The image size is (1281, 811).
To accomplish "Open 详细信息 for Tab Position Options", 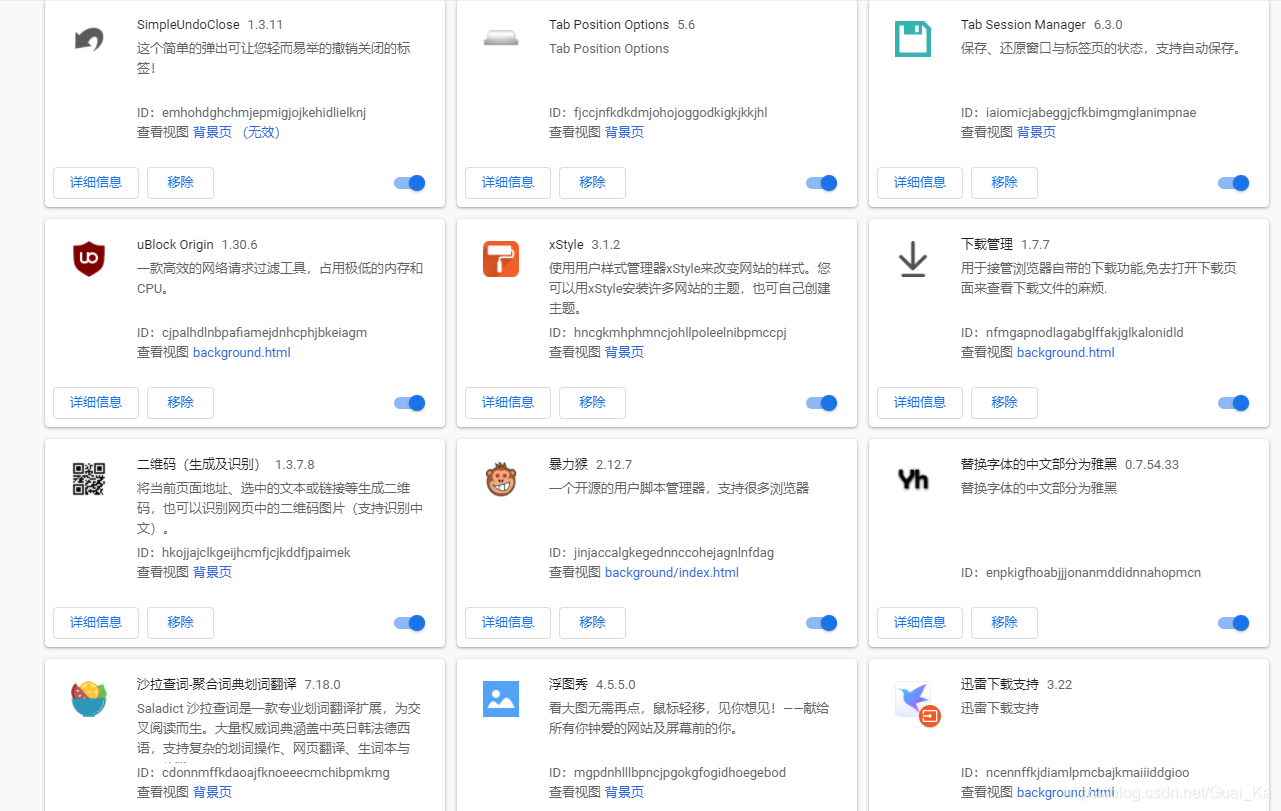I will pyautogui.click(x=508, y=183).
